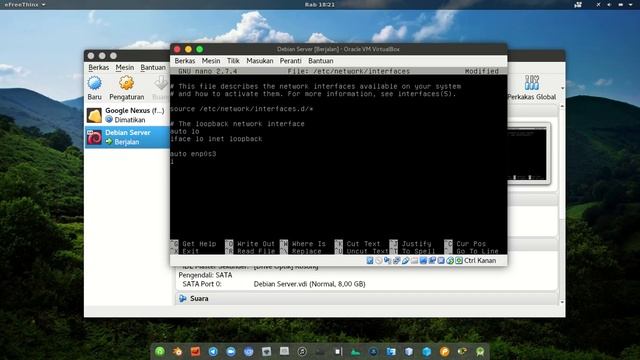Click the Manager details pane scrollbar down arrow
The image size is (640, 360).
tap(562, 302)
